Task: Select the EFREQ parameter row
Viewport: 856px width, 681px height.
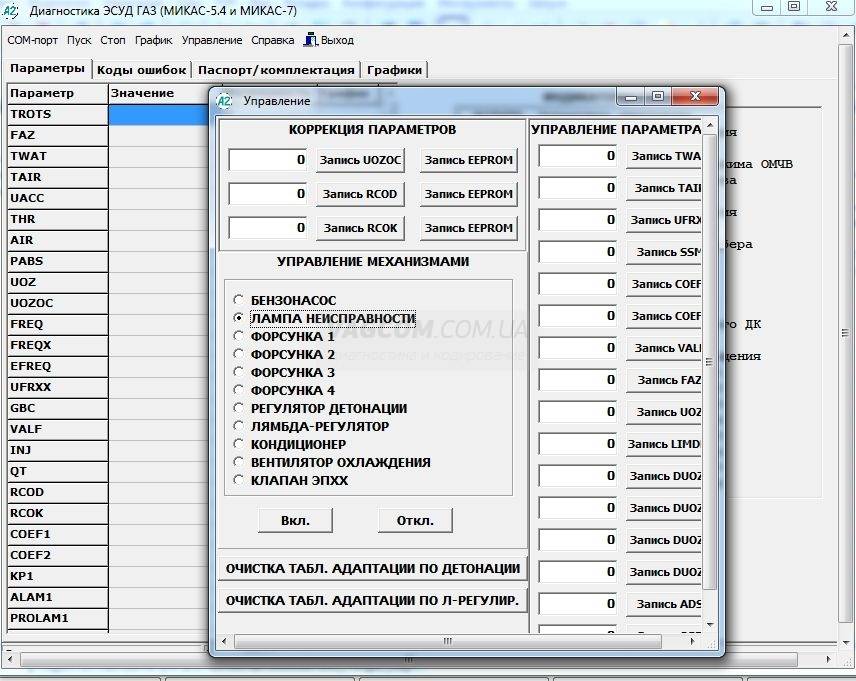Action: [x=57, y=366]
